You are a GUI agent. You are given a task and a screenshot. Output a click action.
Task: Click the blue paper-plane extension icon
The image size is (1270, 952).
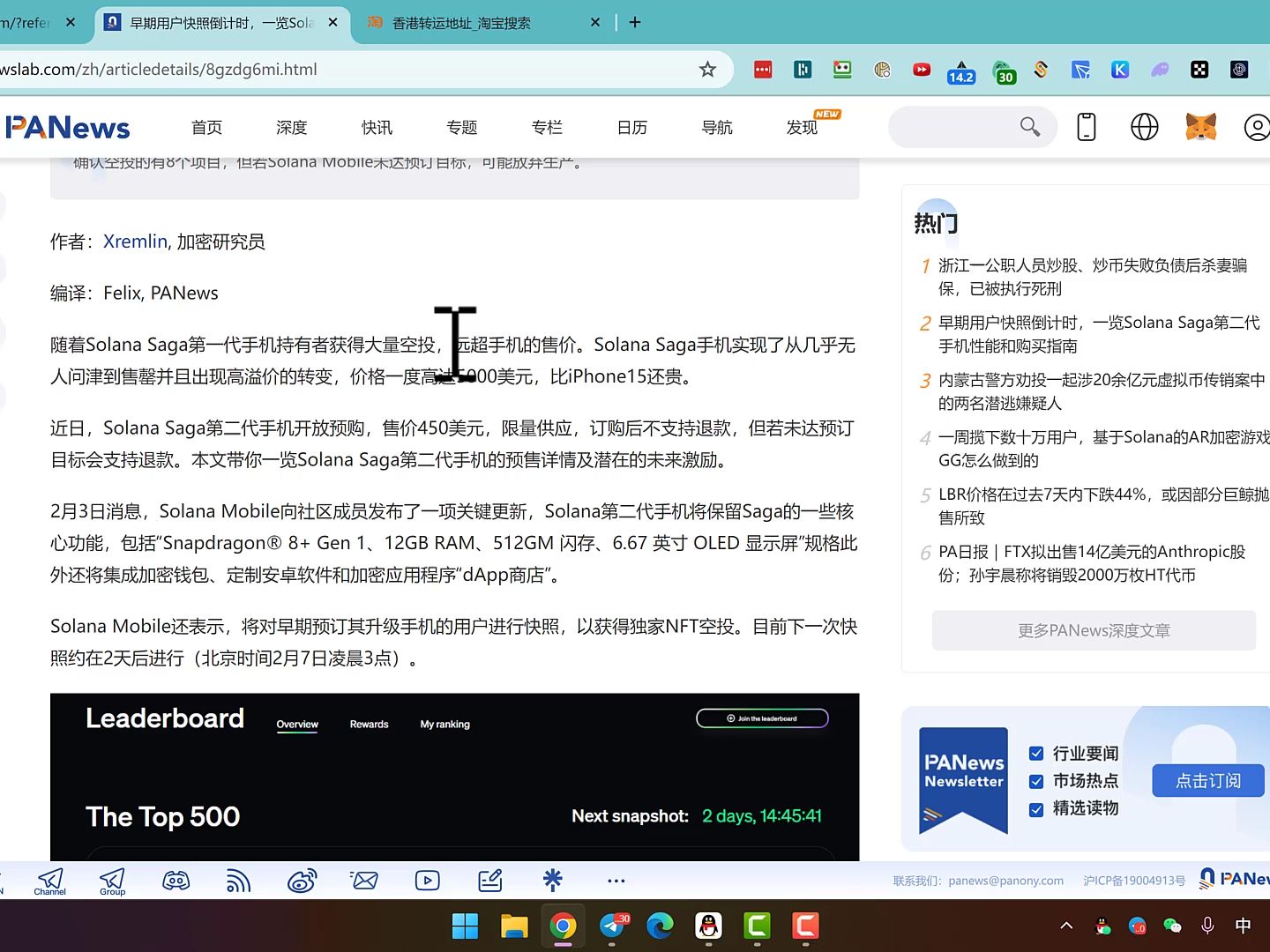click(1080, 70)
